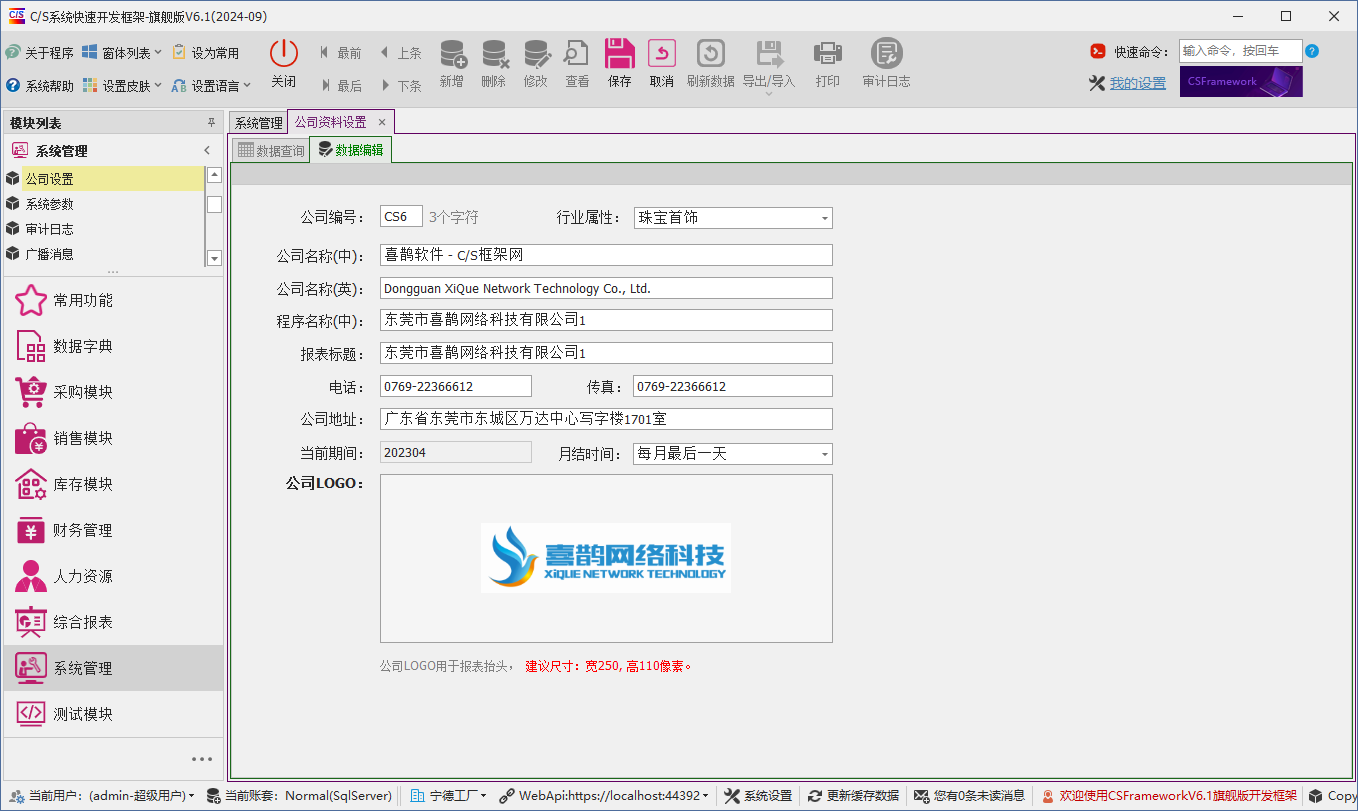
Task: Open 采购模块 in sidebar
Action: click(114, 392)
